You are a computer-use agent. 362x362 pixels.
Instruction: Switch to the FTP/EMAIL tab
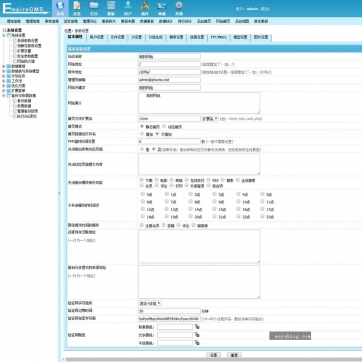click(218, 37)
